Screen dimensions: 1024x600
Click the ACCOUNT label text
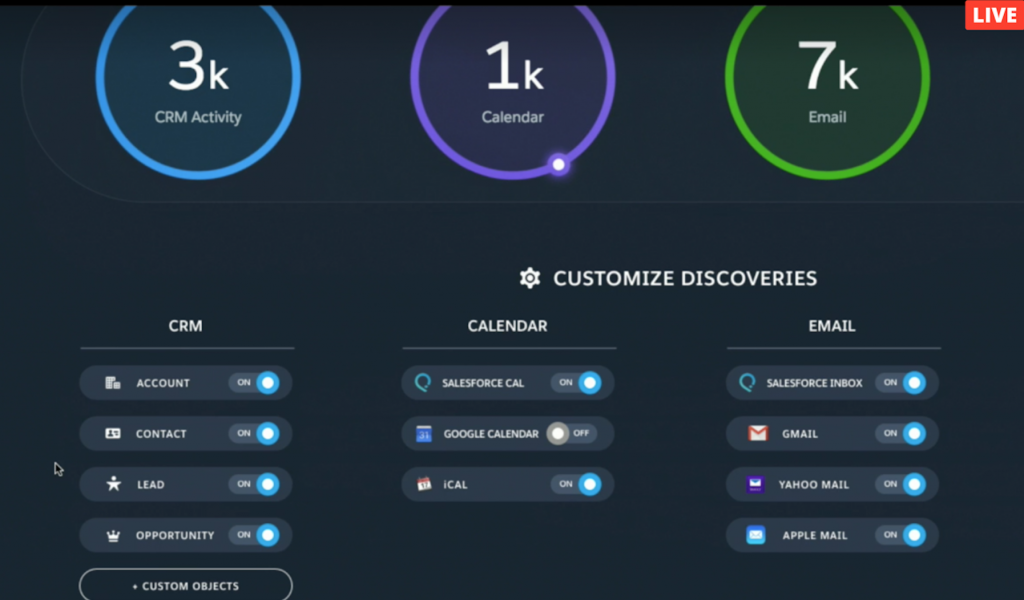tap(163, 383)
